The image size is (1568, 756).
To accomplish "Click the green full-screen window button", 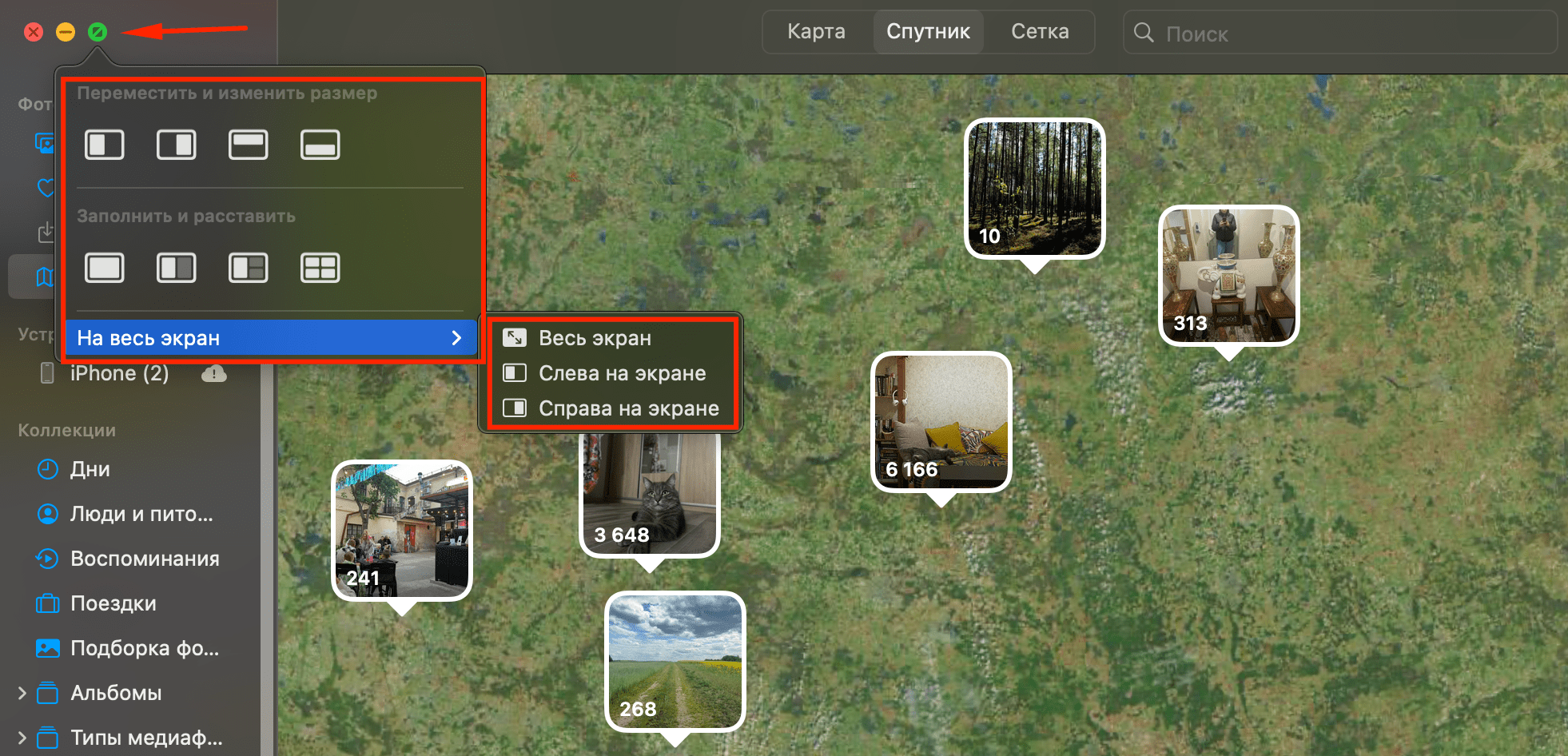I will tap(98, 32).
